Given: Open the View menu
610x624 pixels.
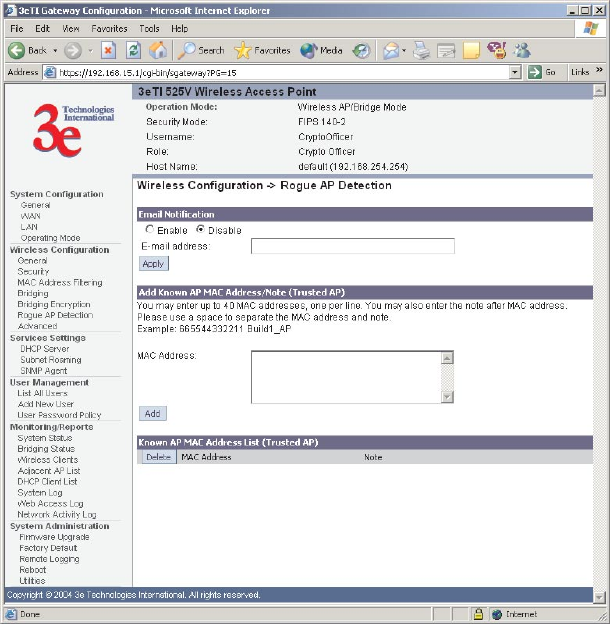Looking at the screenshot, I should click(x=71, y=29).
